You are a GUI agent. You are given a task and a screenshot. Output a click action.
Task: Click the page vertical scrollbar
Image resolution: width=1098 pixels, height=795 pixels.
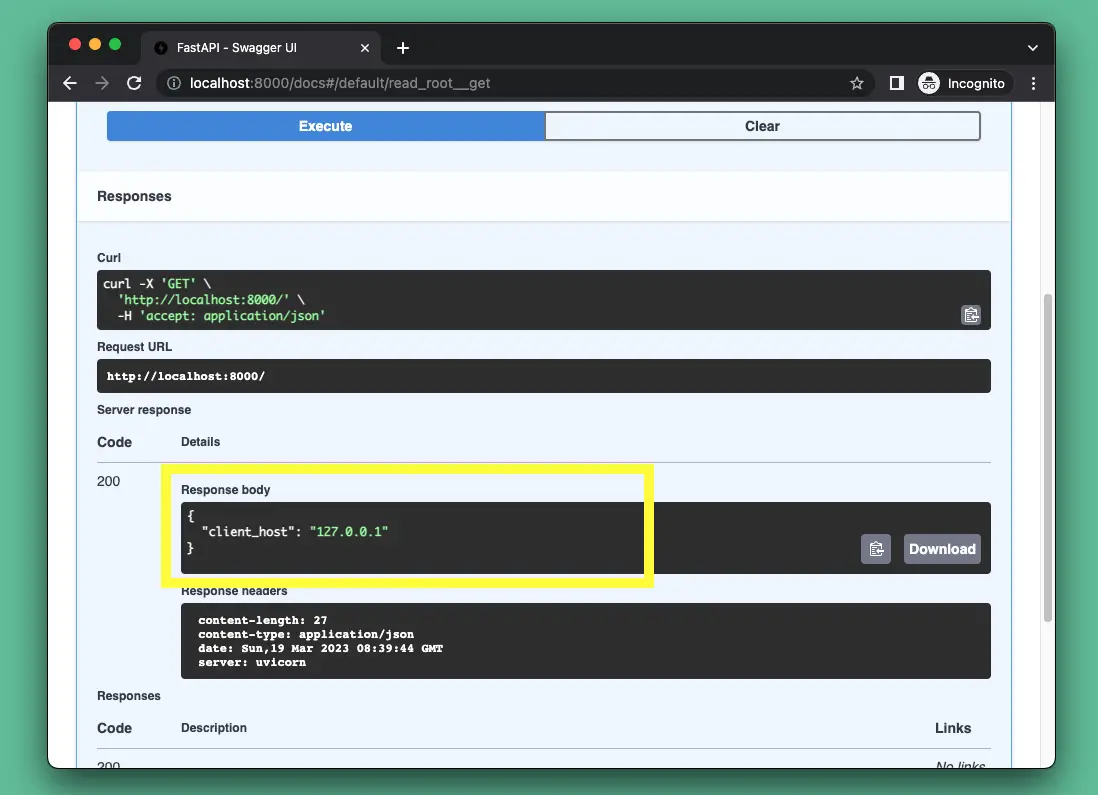point(1048,459)
